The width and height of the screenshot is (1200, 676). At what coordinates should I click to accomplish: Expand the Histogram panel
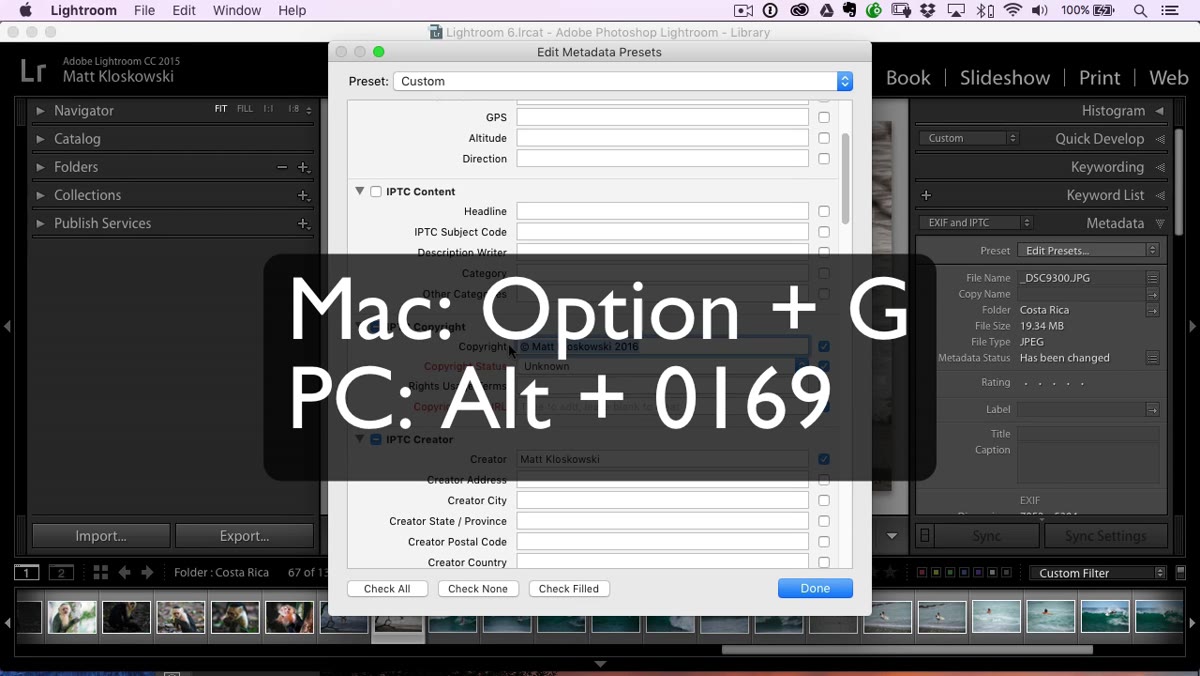(x=1160, y=111)
